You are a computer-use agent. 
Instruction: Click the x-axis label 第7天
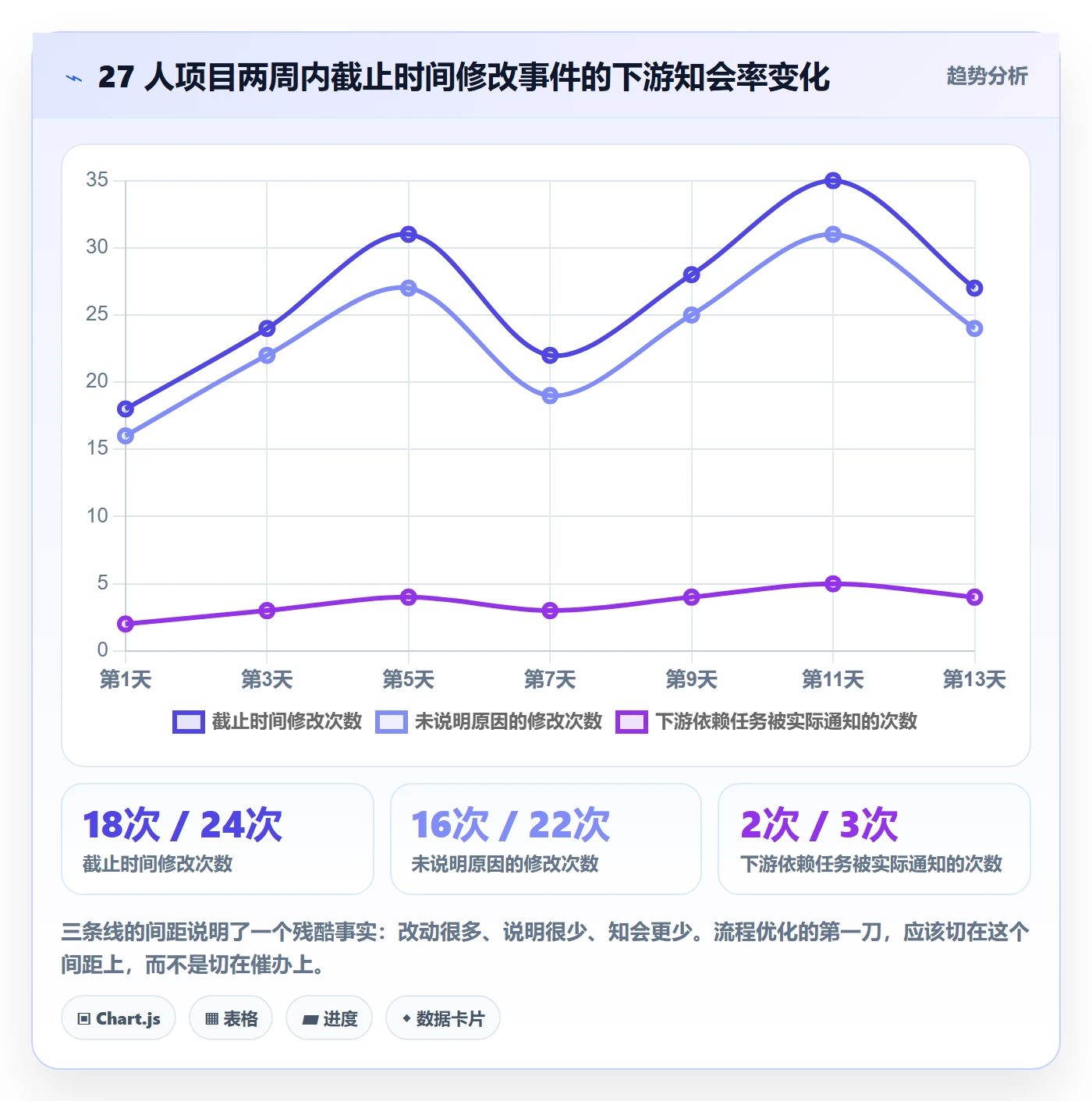click(x=550, y=679)
